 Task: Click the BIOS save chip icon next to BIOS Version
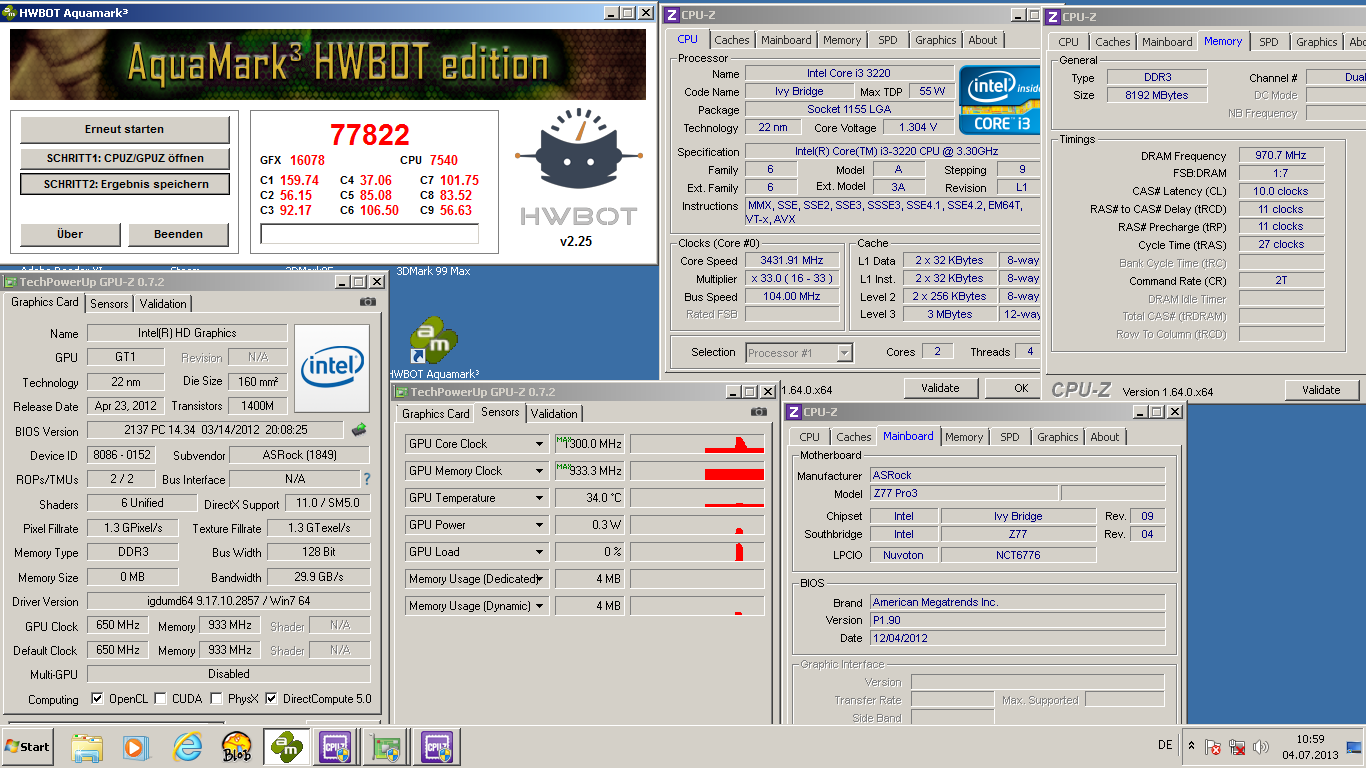point(359,430)
